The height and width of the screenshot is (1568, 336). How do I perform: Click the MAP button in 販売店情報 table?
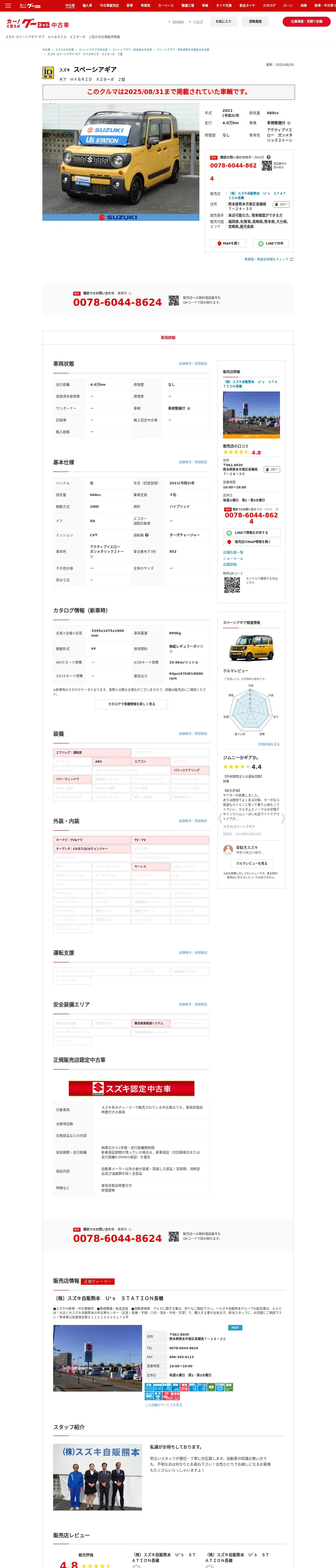click(x=235, y=1328)
